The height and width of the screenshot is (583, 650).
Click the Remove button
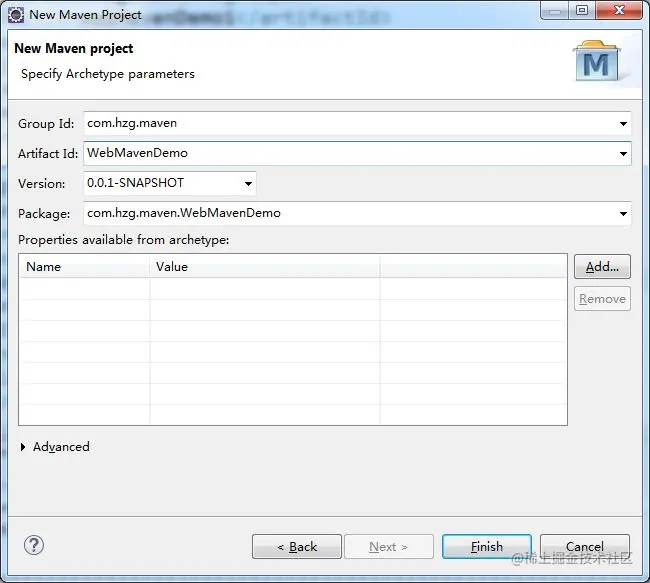pyautogui.click(x=602, y=299)
